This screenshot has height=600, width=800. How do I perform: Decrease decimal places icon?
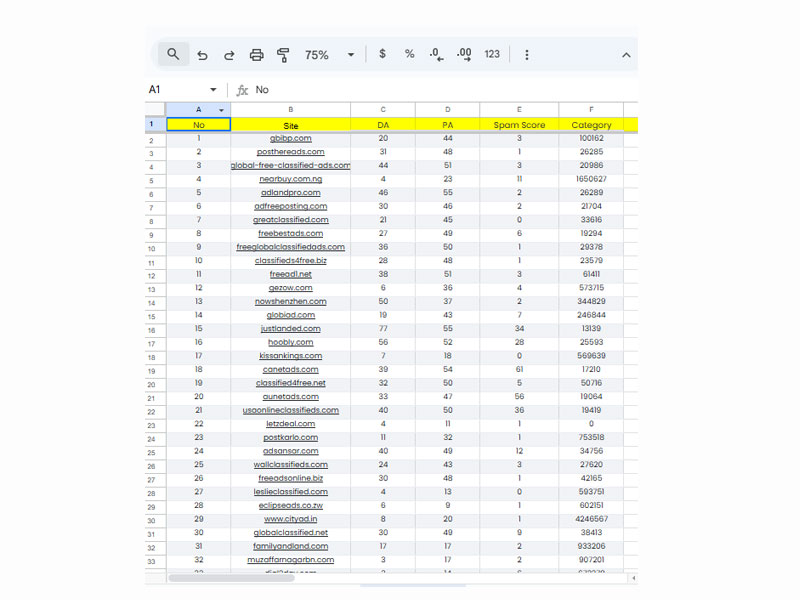436,55
